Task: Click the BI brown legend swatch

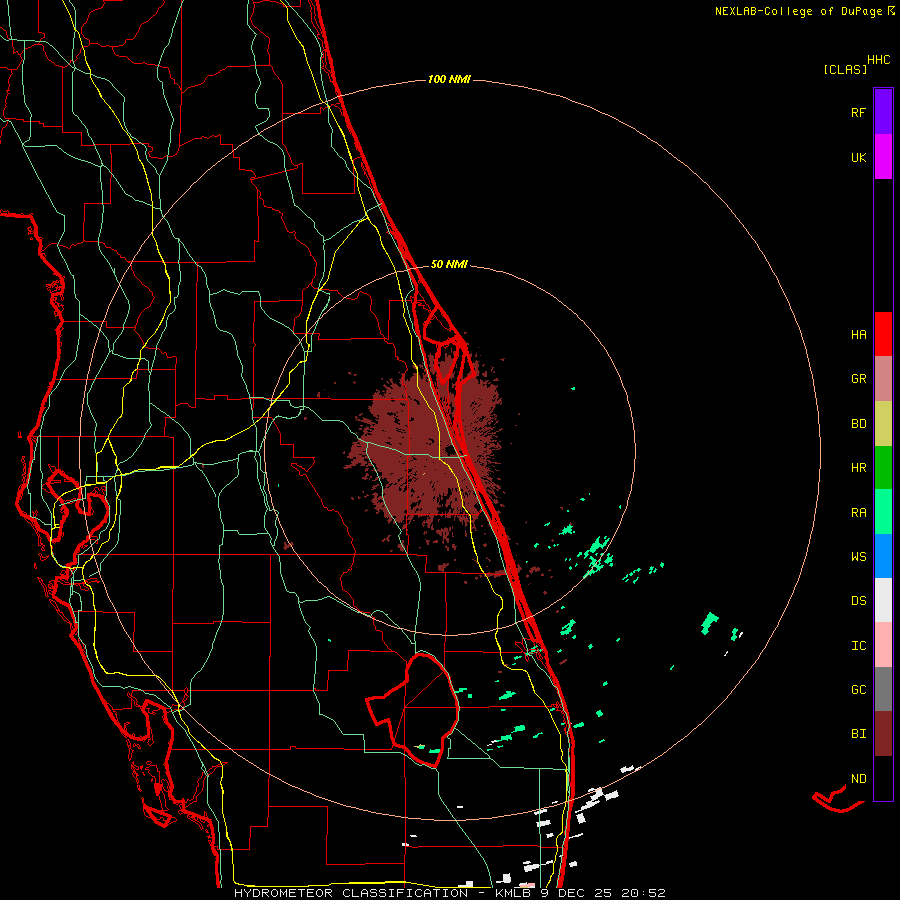Action: click(x=883, y=734)
